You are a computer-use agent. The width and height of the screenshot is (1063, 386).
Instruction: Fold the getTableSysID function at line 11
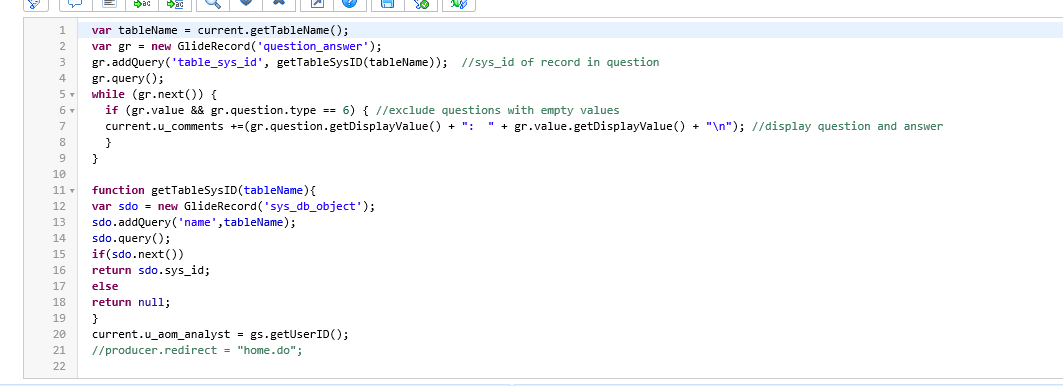pos(72,191)
